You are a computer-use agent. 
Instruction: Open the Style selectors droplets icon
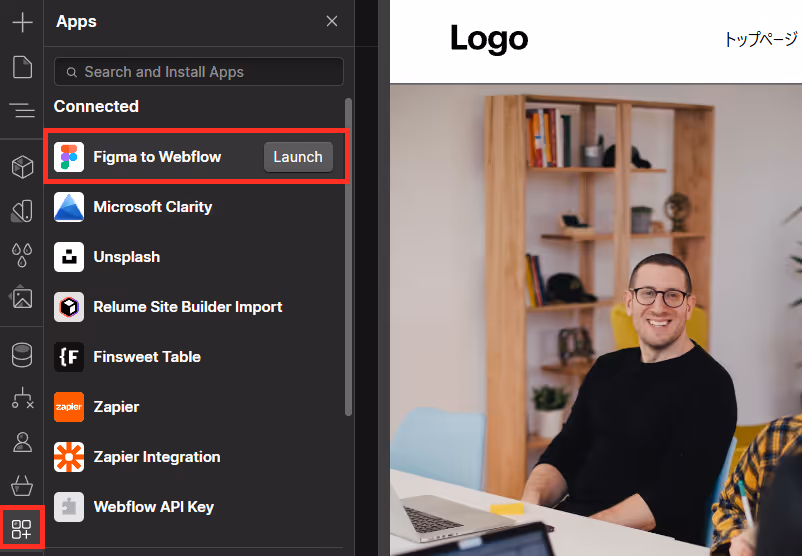pos(22,254)
